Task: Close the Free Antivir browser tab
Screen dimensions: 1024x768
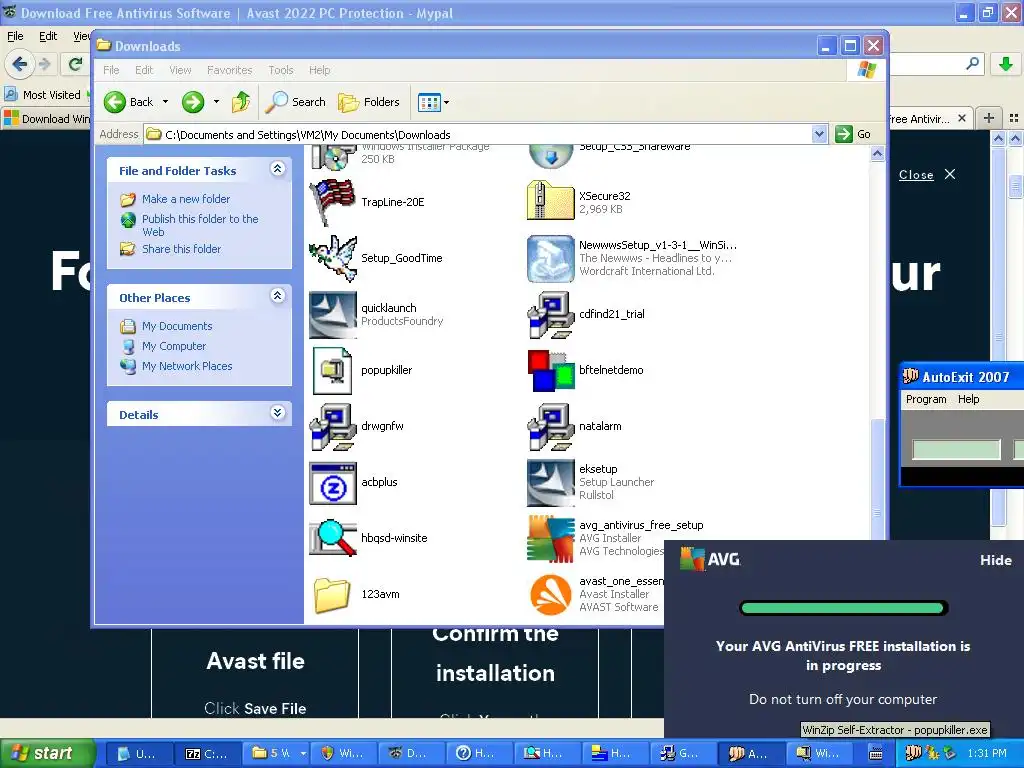Action: coord(962,118)
